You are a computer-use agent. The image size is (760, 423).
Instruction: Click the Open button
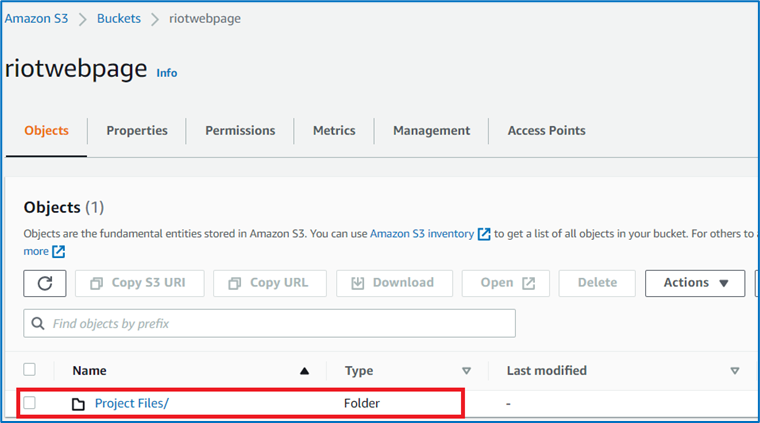click(x=506, y=283)
